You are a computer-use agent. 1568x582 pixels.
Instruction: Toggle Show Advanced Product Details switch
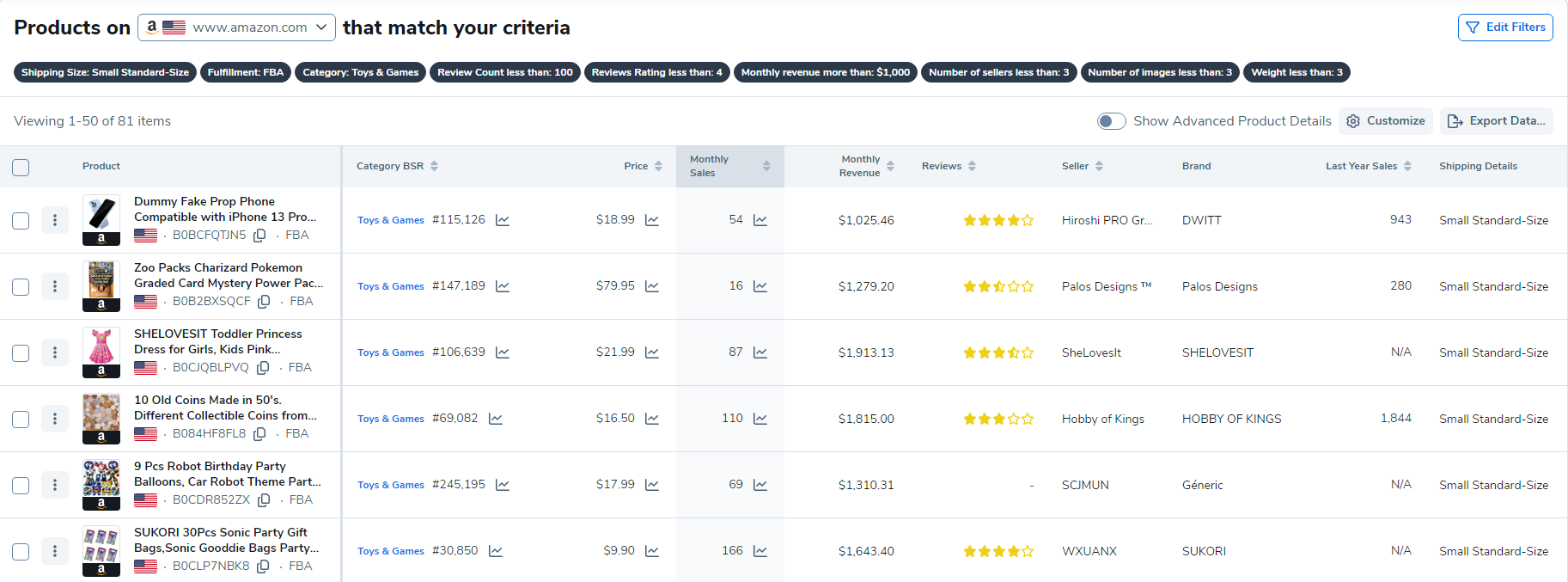(x=1111, y=121)
